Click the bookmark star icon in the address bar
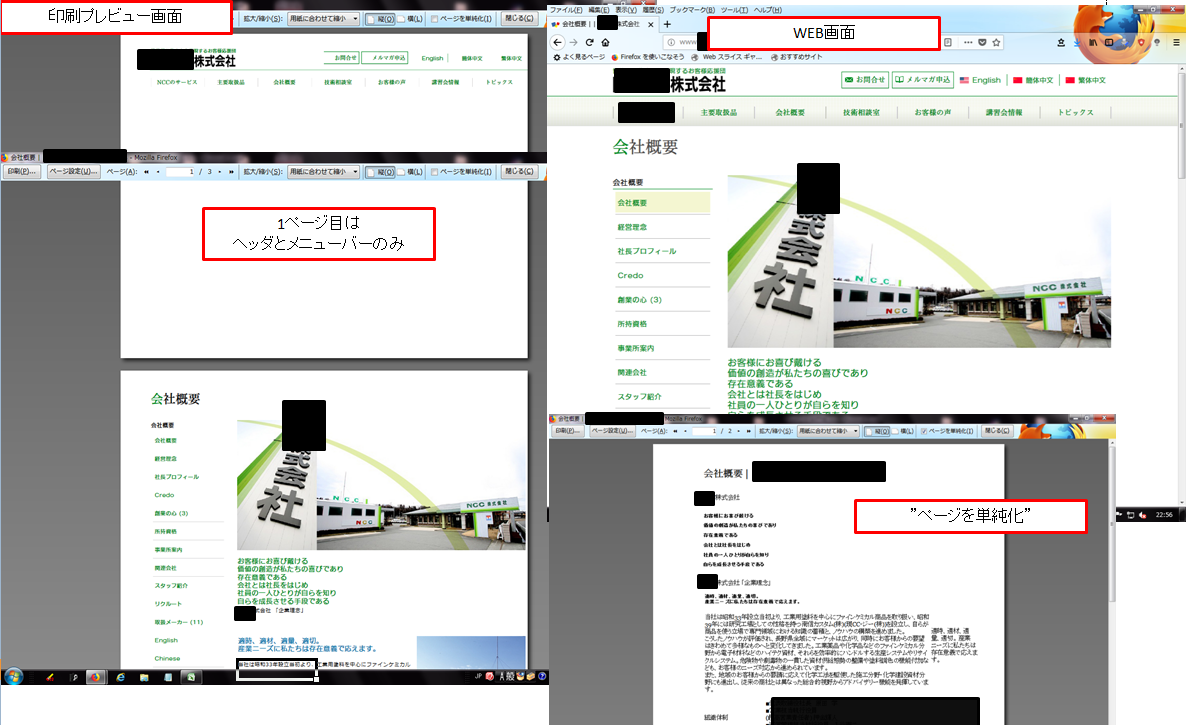 click(x=996, y=43)
